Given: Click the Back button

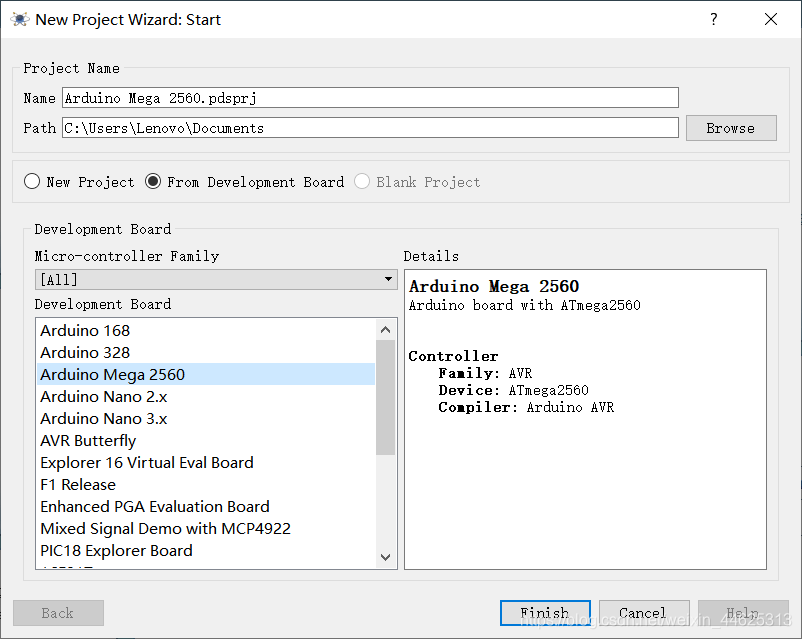Looking at the screenshot, I should [x=58, y=613].
